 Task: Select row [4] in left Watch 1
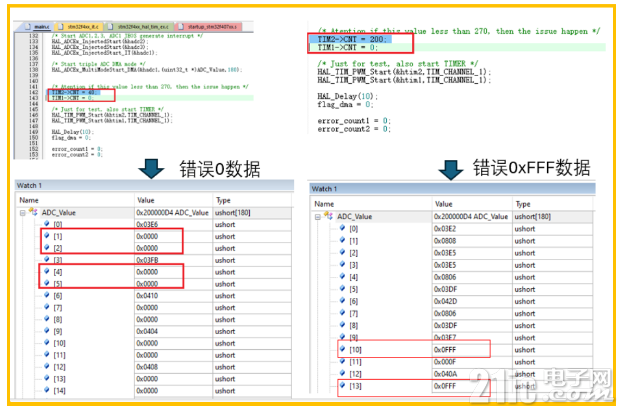[x=153, y=272]
